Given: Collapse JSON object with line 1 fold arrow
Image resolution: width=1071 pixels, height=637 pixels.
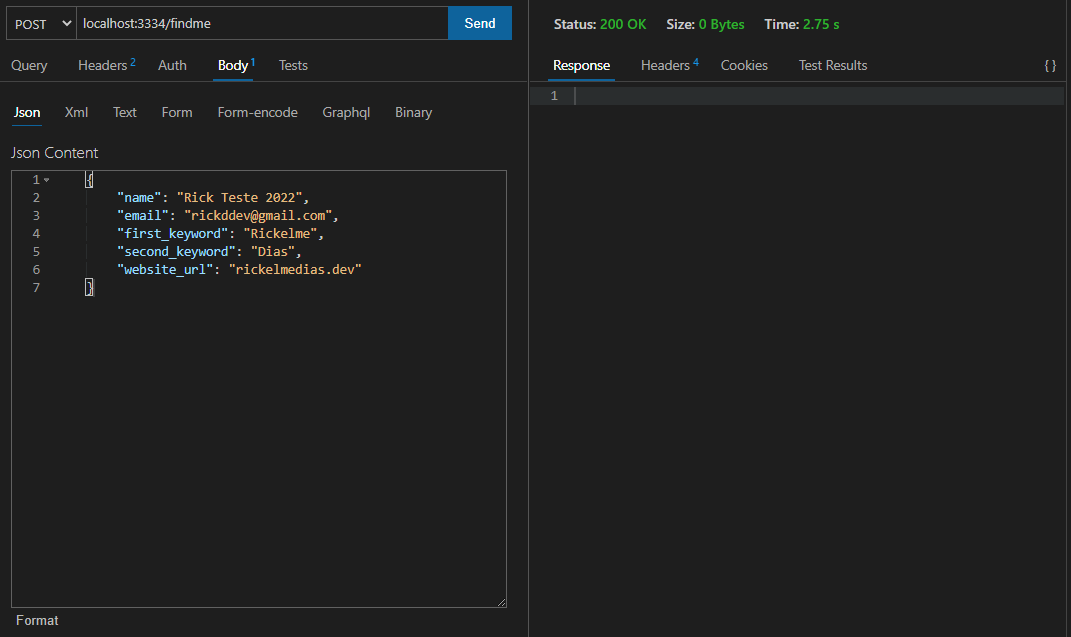Looking at the screenshot, I should (x=46, y=180).
